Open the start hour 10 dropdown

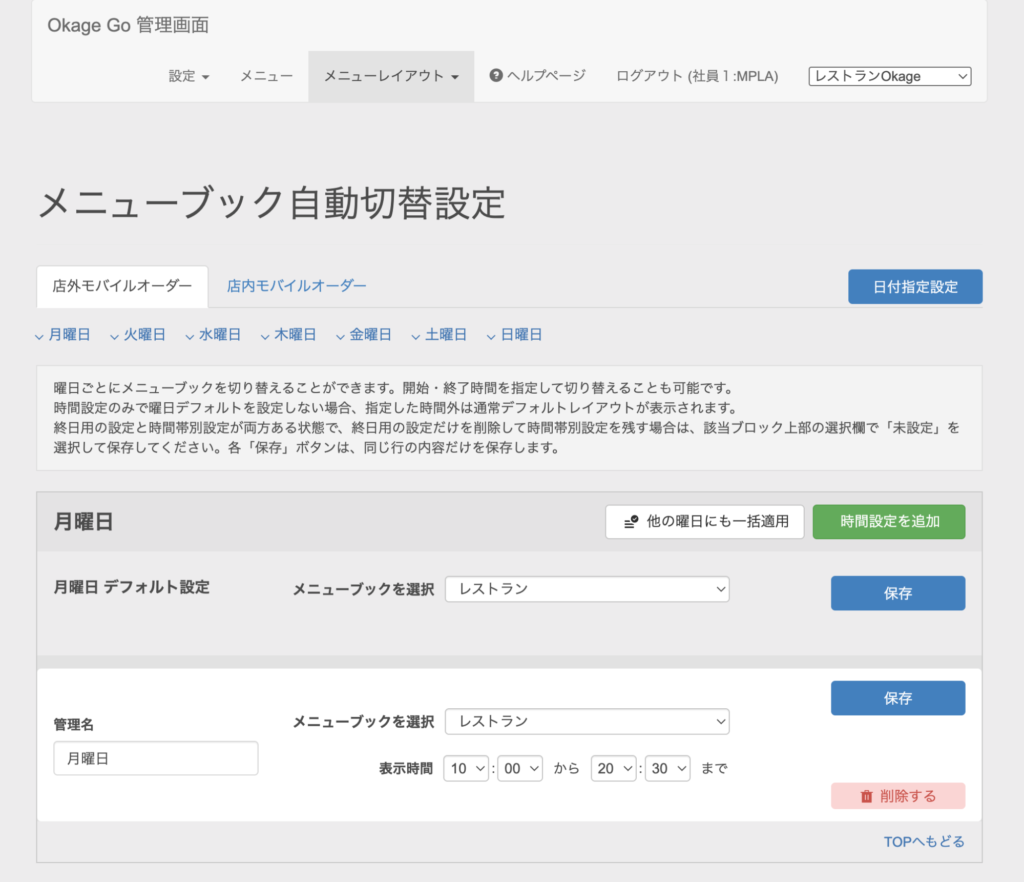(x=466, y=768)
